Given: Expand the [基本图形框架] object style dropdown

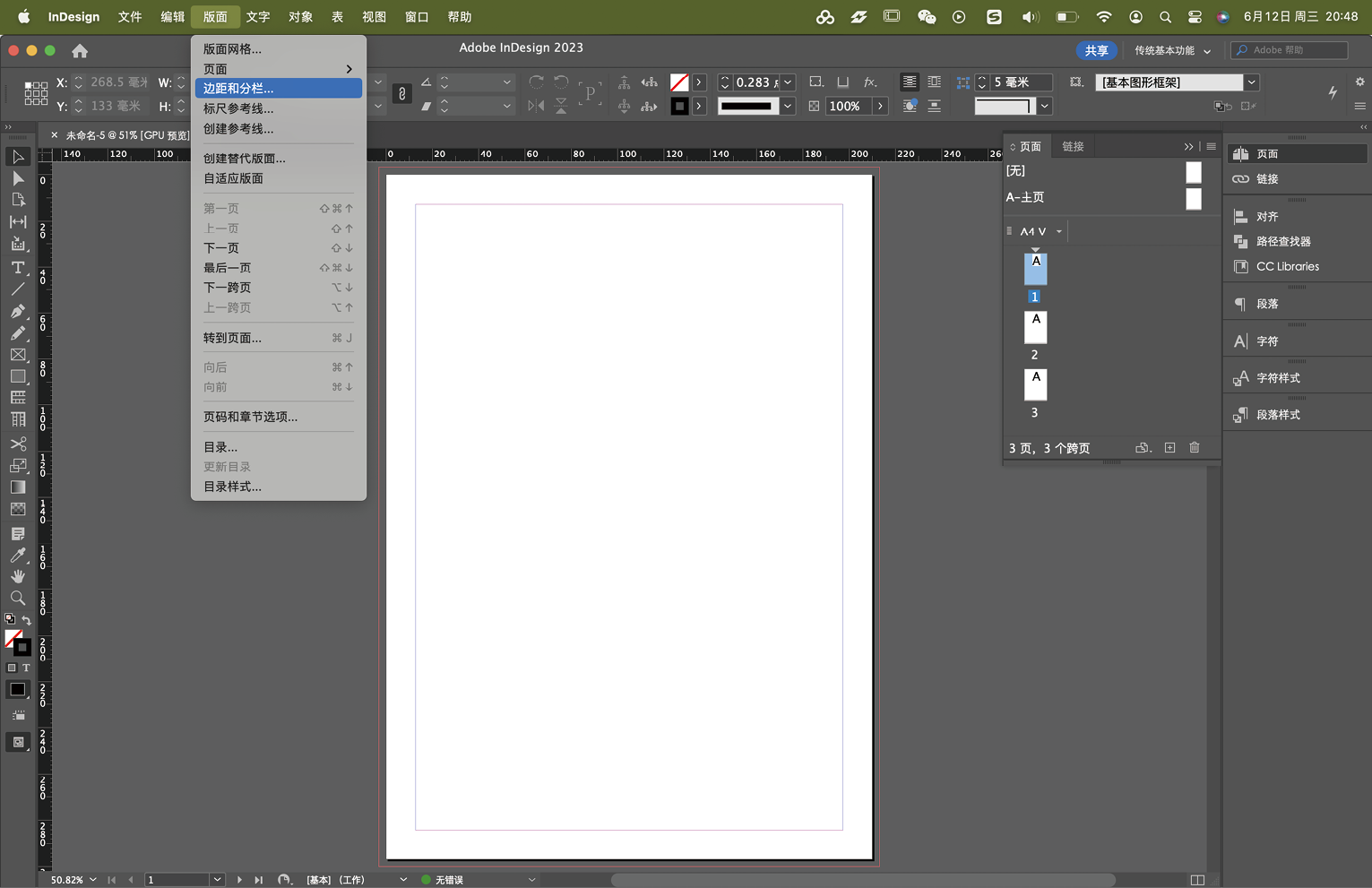Looking at the screenshot, I should click(x=1252, y=82).
